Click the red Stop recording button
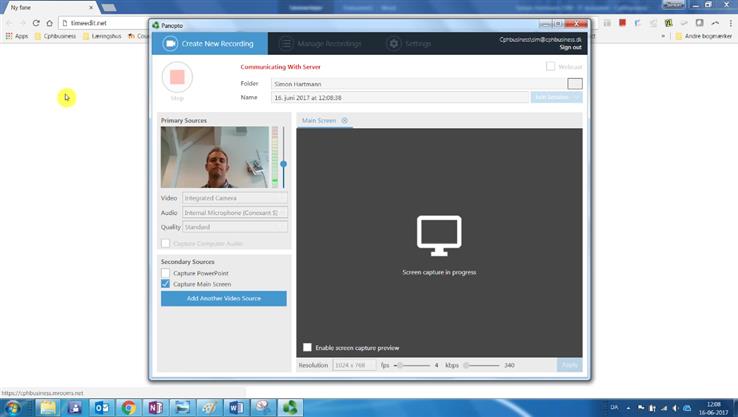This screenshot has width=738, height=417. pos(177,77)
